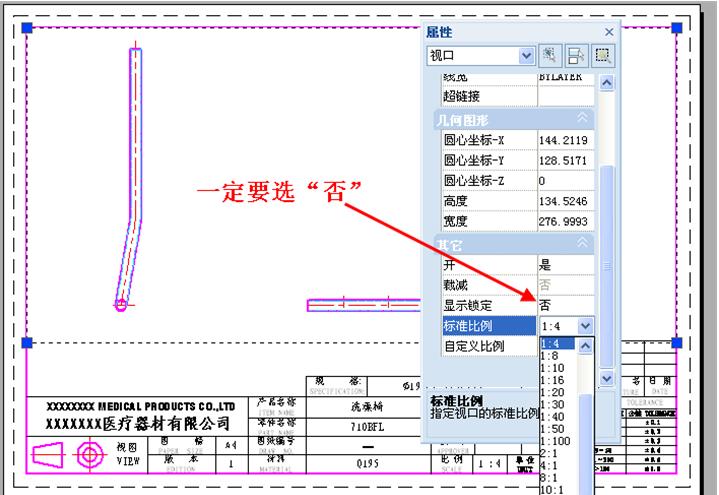
Task: Click the 单位 UNIT cell
Action: [525, 464]
